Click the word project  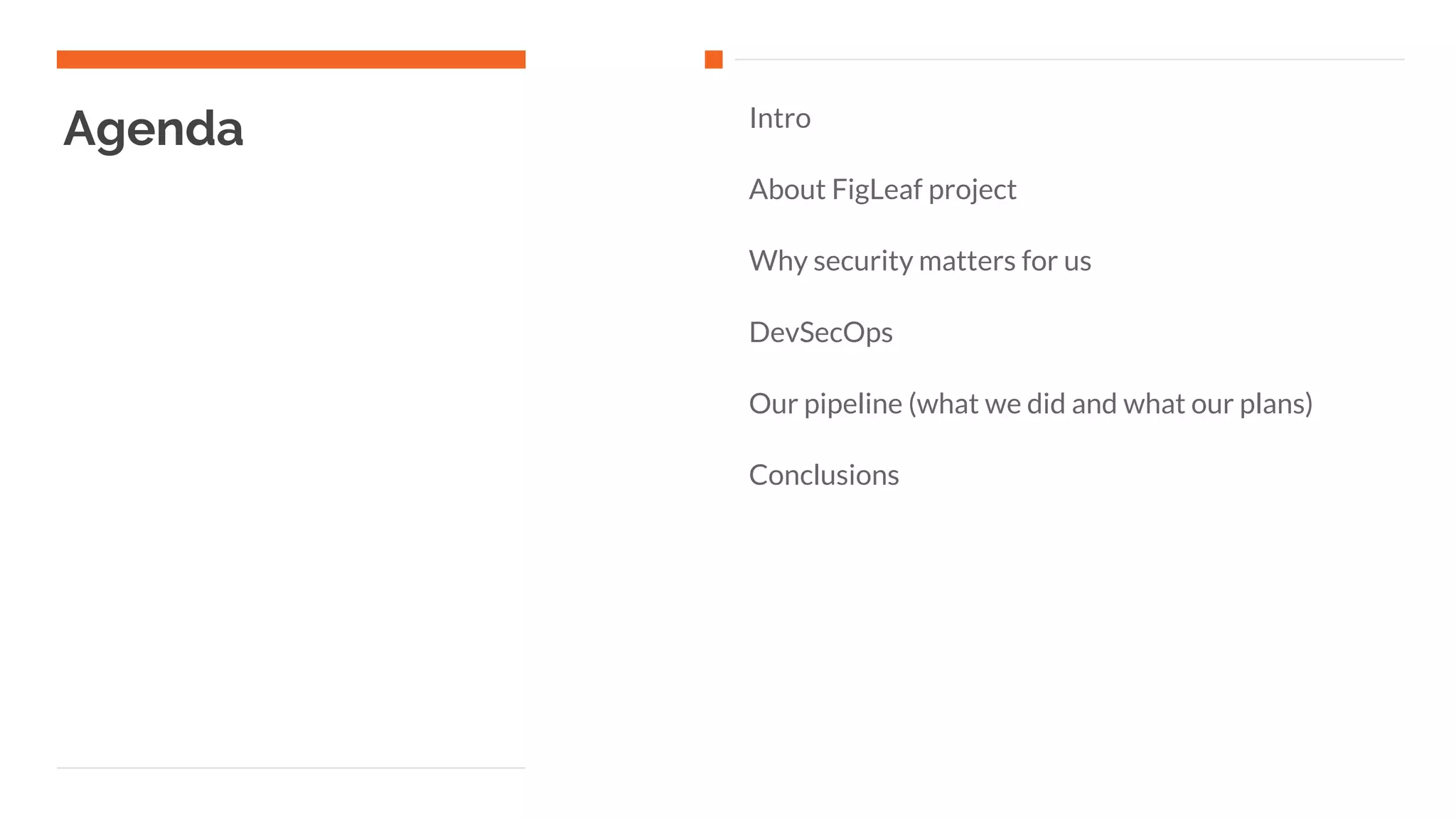click(973, 191)
